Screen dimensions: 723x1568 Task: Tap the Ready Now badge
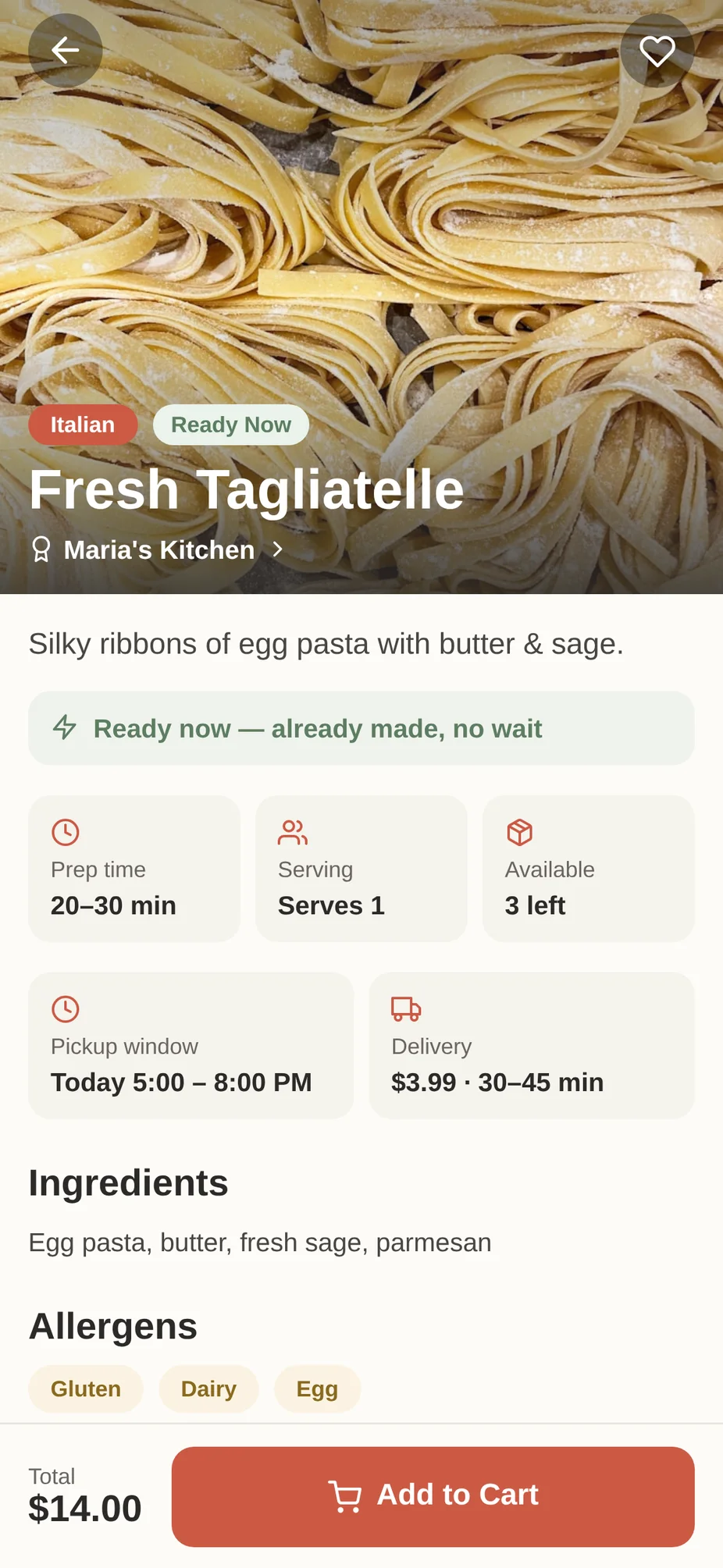pyautogui.click(x=231, y=425)
